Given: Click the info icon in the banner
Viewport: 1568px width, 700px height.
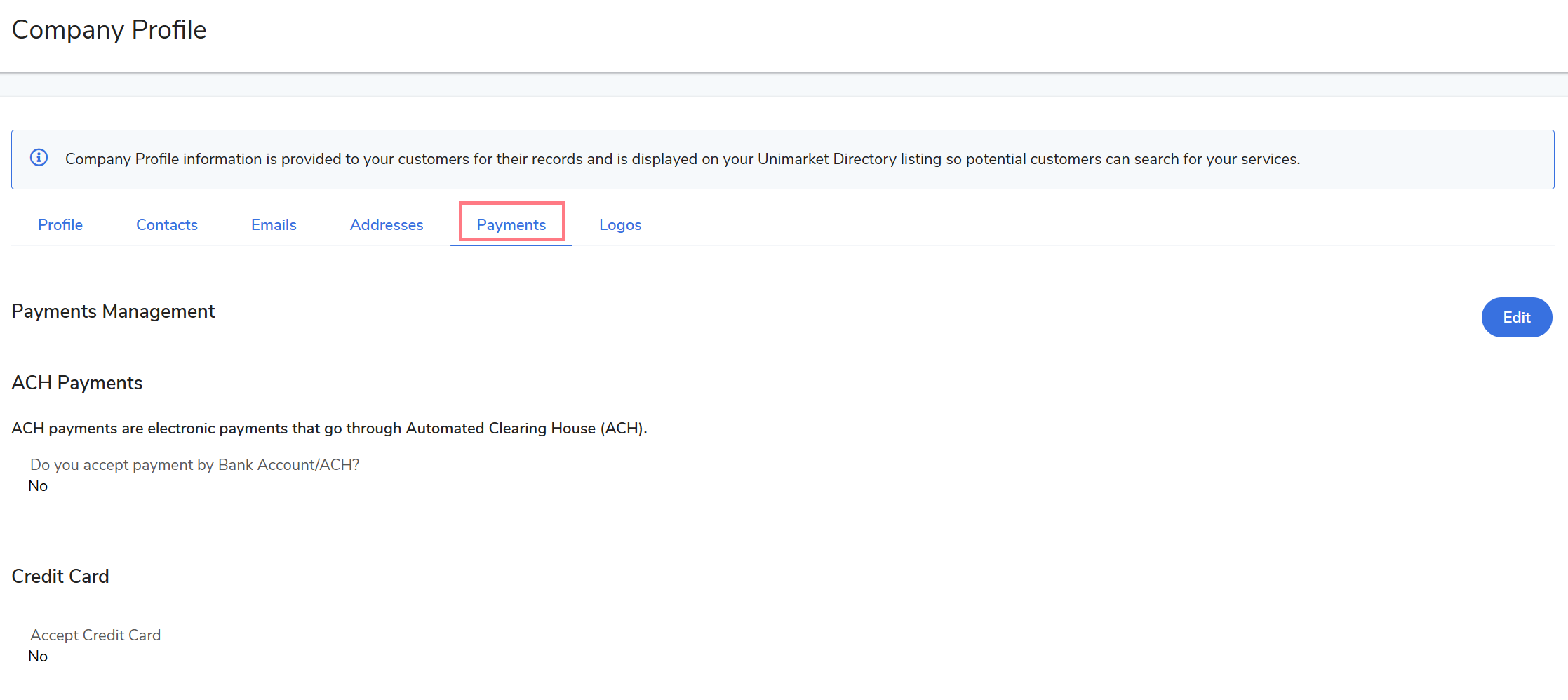Looking at the screenshot, I should point(39,158).
